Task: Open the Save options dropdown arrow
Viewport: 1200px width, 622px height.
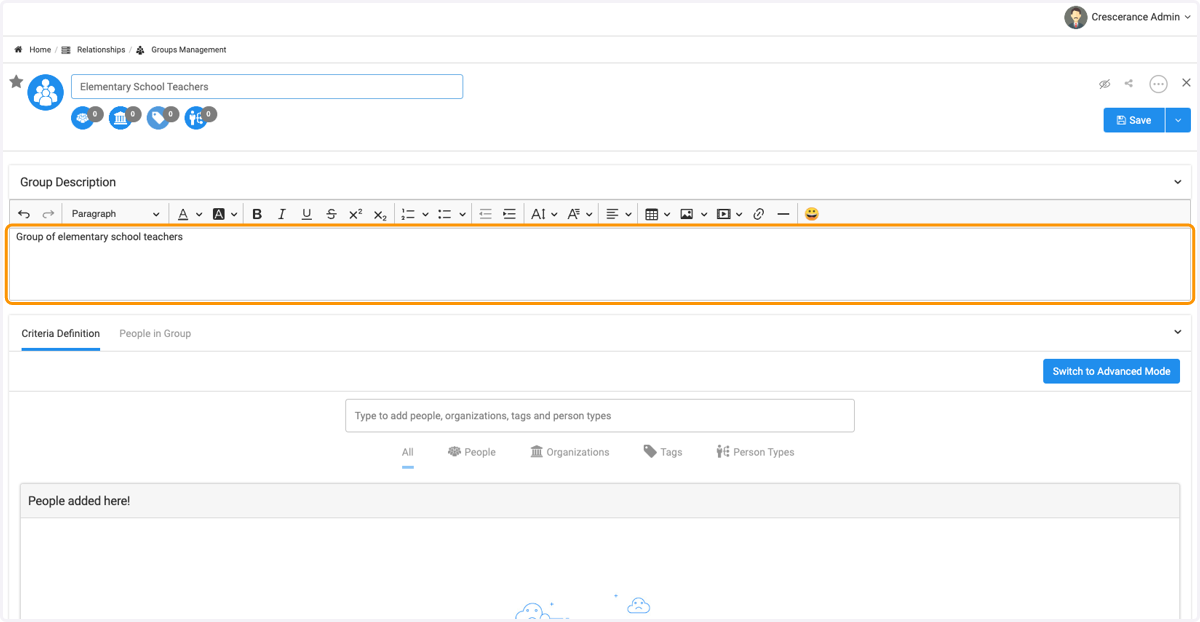Action: (1178, 120)
